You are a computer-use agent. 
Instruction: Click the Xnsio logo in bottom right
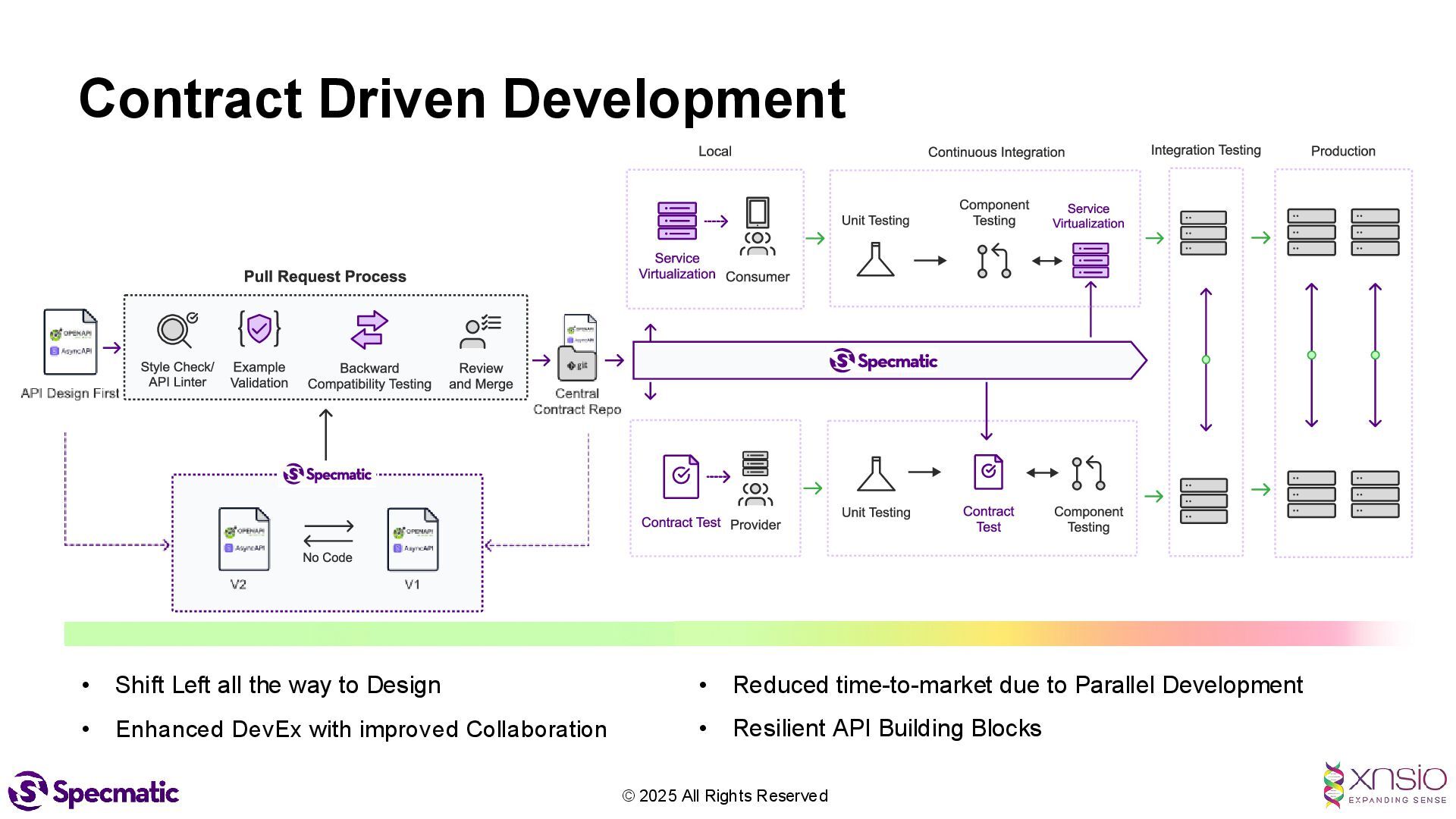[1385, 786]
